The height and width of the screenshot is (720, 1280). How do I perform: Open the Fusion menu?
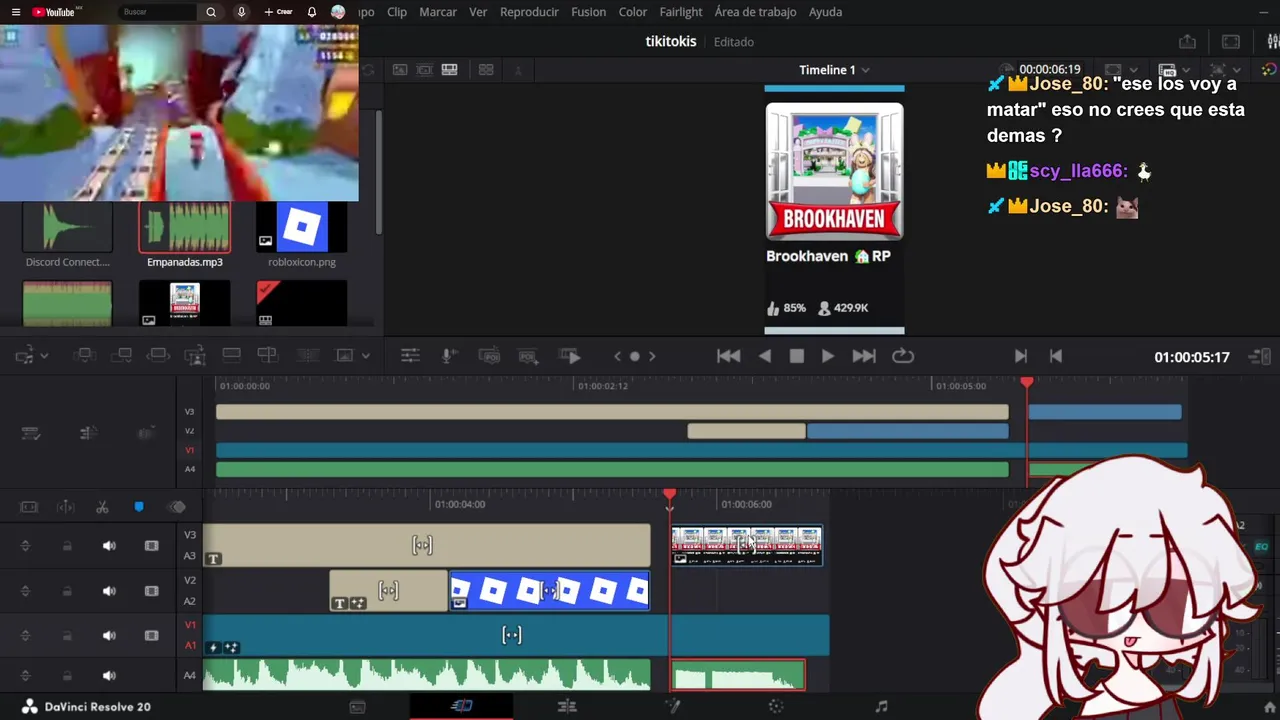pyautogui.click(x=588, y=12)
